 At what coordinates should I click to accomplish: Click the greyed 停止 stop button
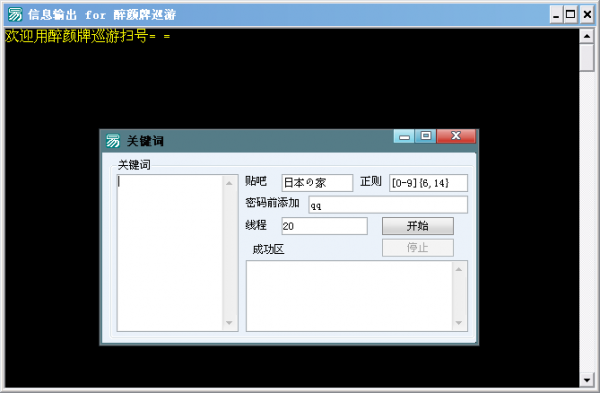point(417,248)
